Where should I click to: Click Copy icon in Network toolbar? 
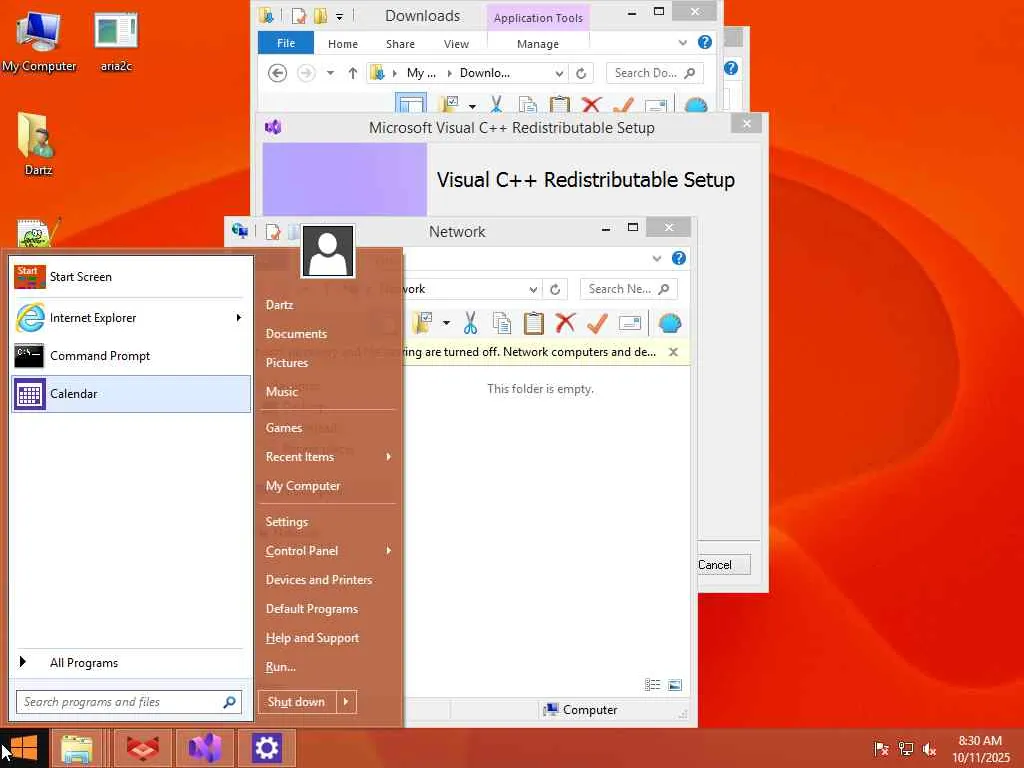pos(502,323)
